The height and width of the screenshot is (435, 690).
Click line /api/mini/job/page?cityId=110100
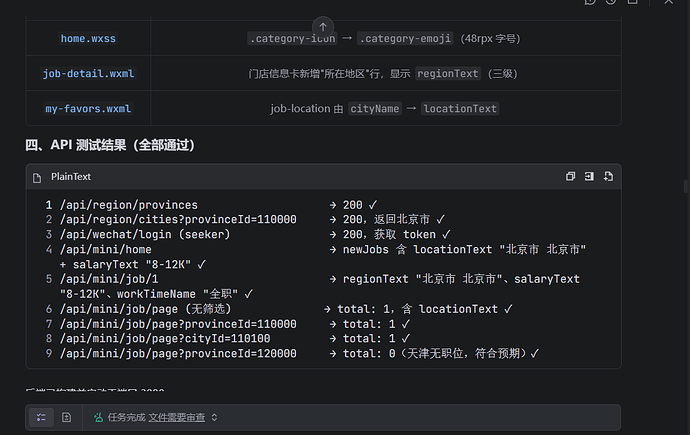coord(165,339)
